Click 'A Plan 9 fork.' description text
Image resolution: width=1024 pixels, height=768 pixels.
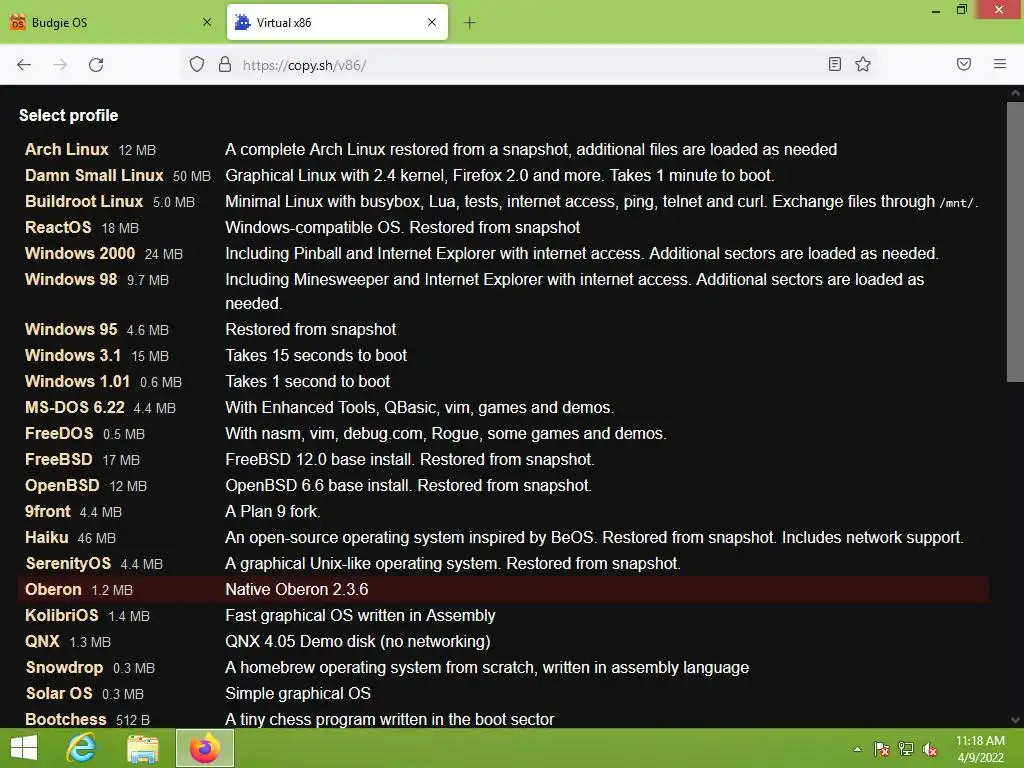[x=273, y=512]
